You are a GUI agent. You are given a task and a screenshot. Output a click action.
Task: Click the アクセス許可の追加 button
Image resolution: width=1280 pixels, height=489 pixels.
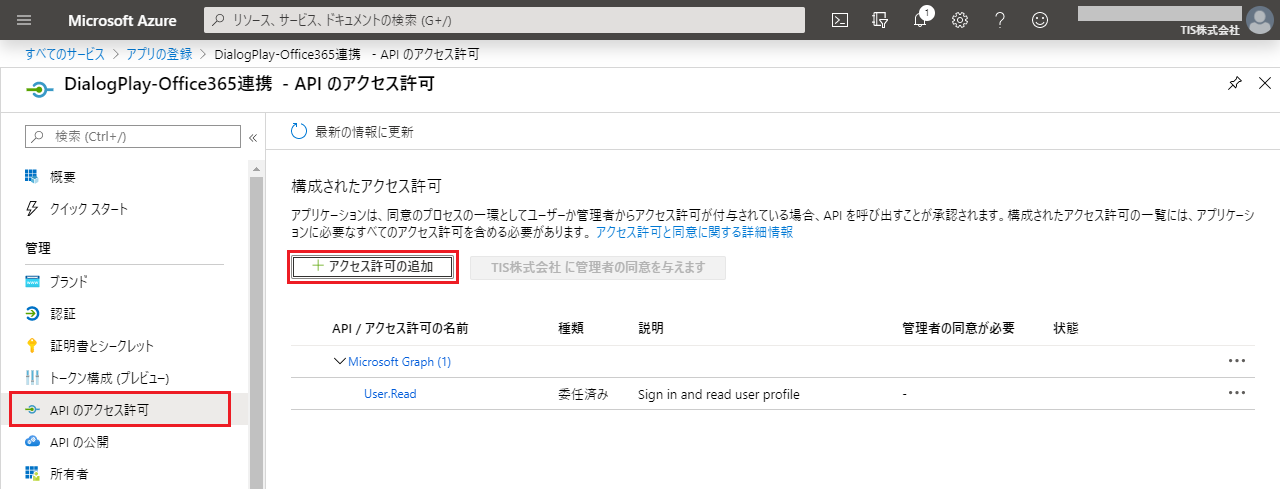pos(373,267)
